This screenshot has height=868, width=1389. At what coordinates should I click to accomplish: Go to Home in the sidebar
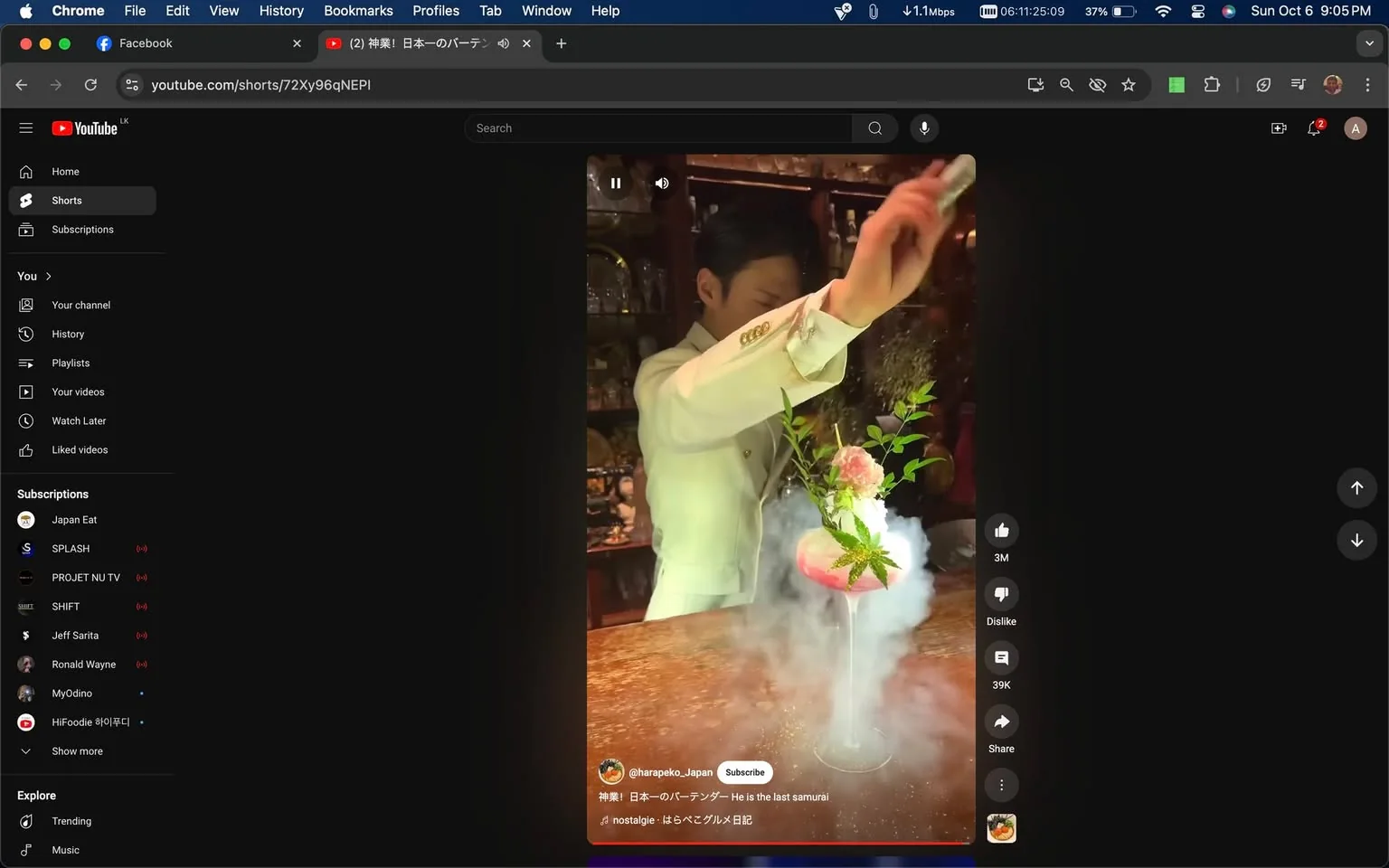82,172
